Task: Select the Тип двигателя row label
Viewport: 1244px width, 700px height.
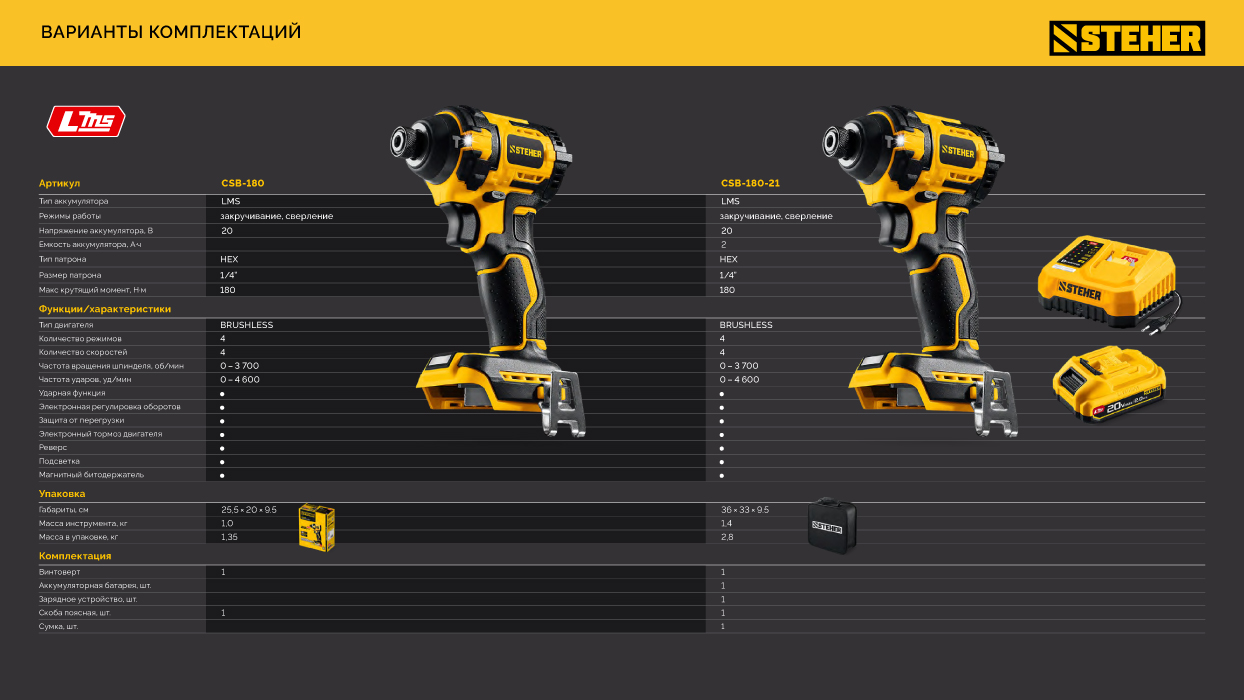Action: (66, 325)
